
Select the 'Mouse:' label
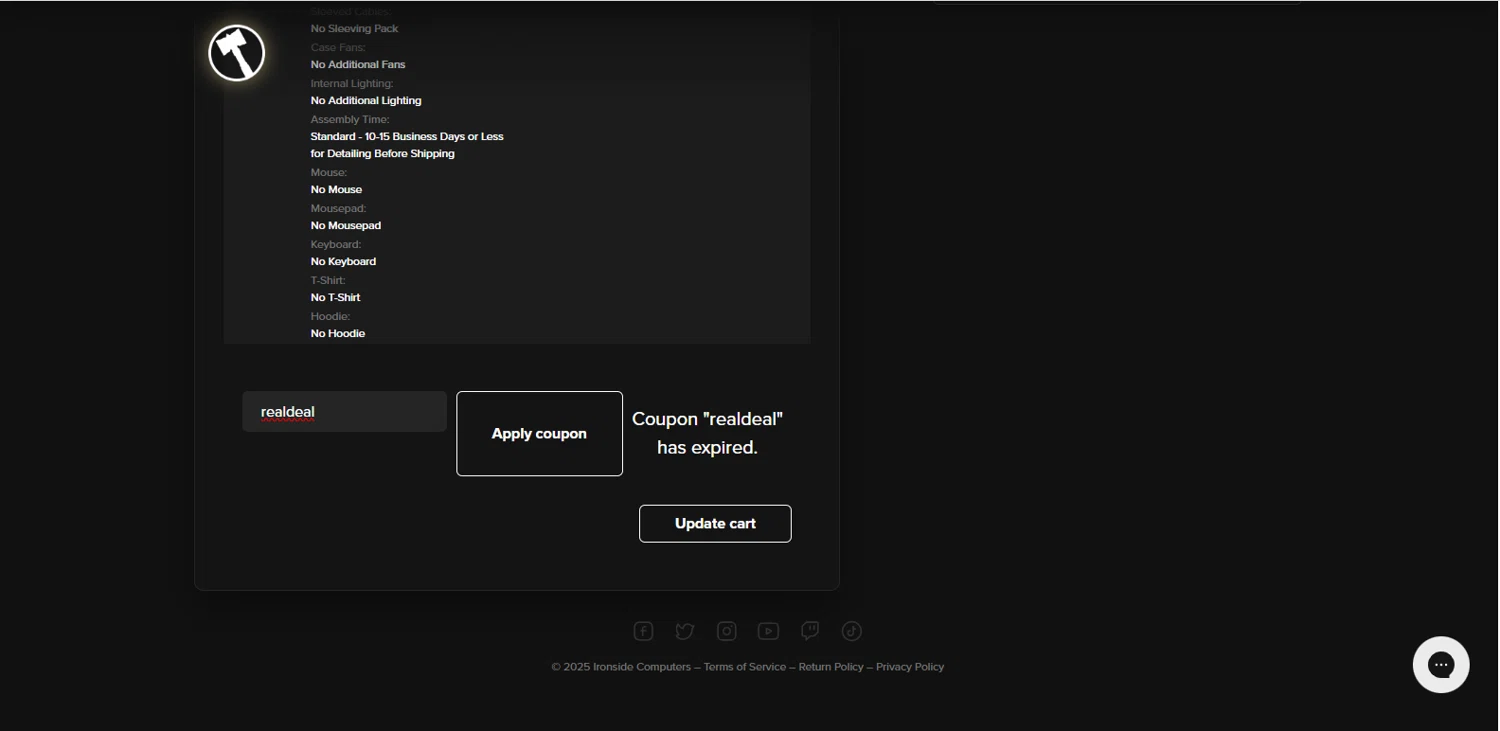point(329,173)
